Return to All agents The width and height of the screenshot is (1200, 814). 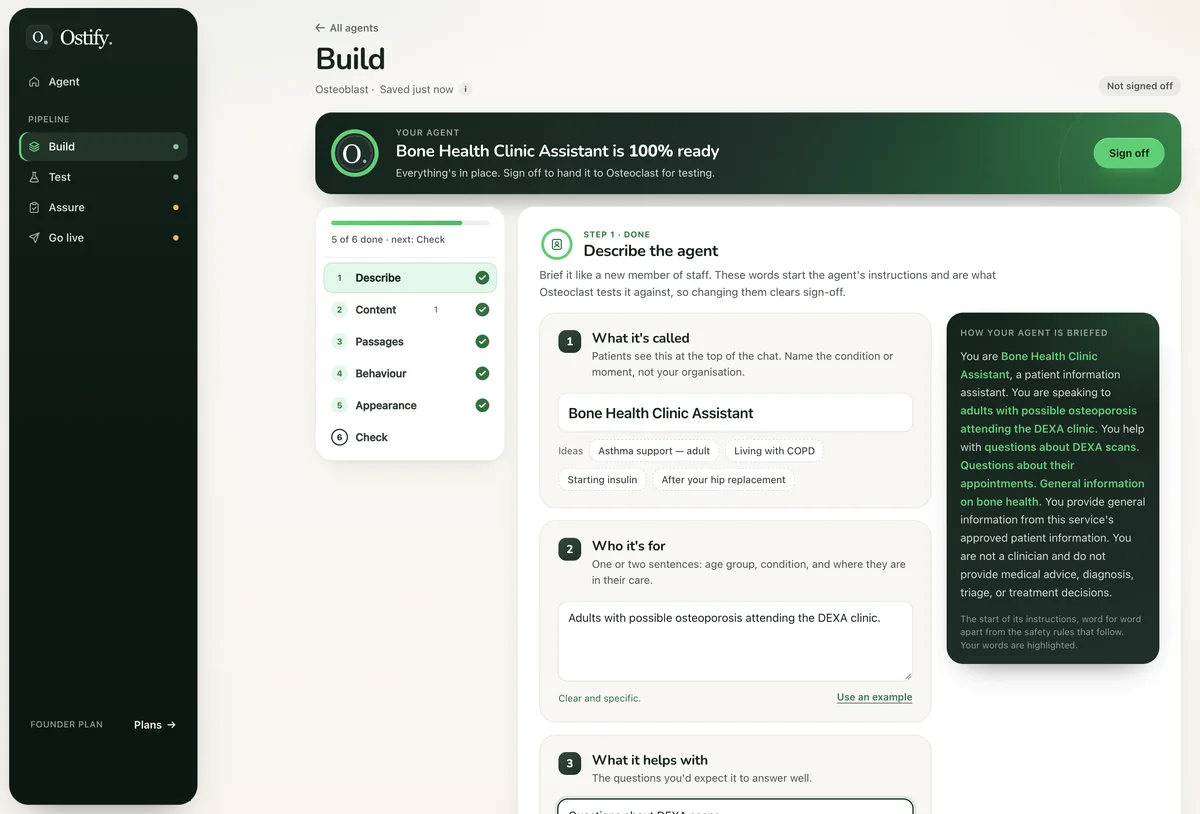tap(347, 28)
